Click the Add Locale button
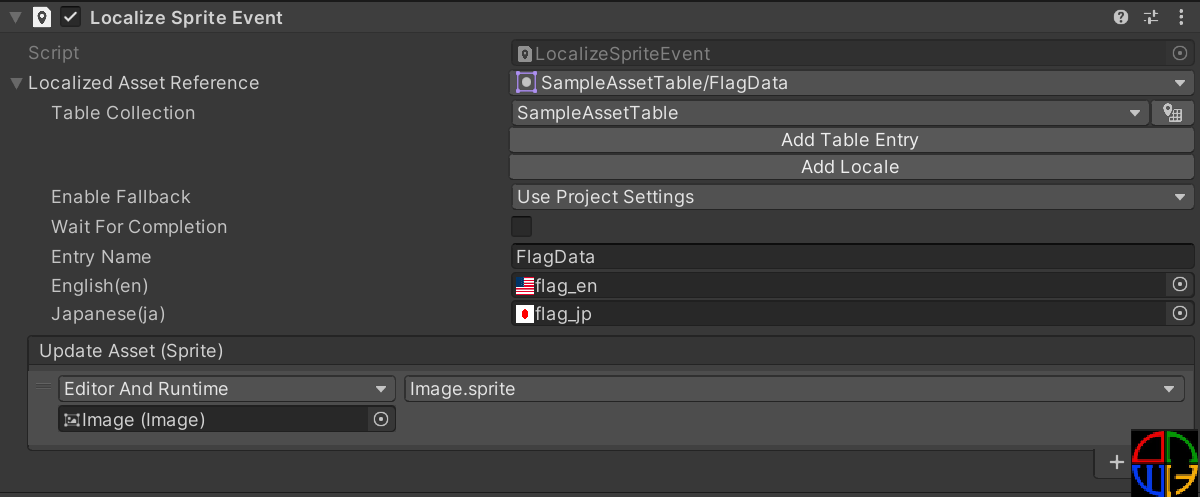The image size is (1200, 497). tap(851, 167)
